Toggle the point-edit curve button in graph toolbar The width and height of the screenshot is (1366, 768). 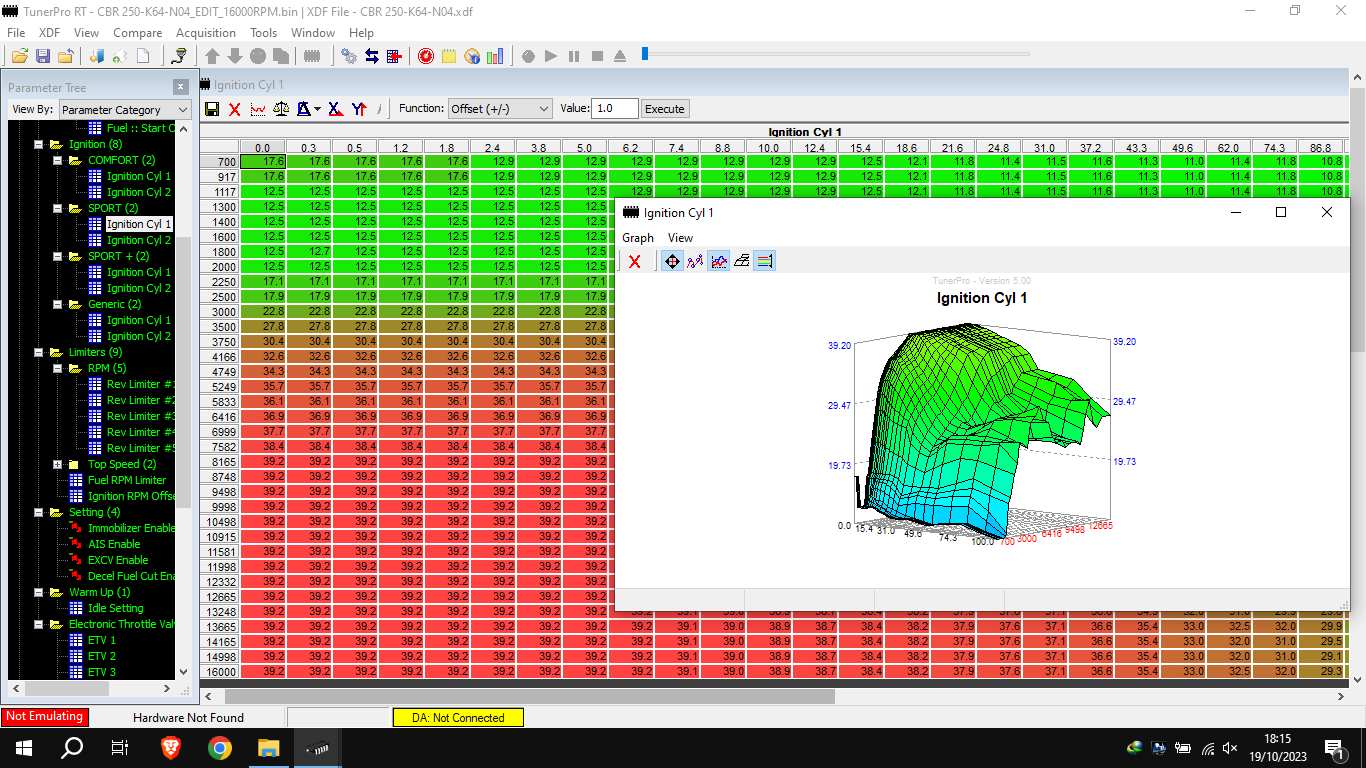695,261
